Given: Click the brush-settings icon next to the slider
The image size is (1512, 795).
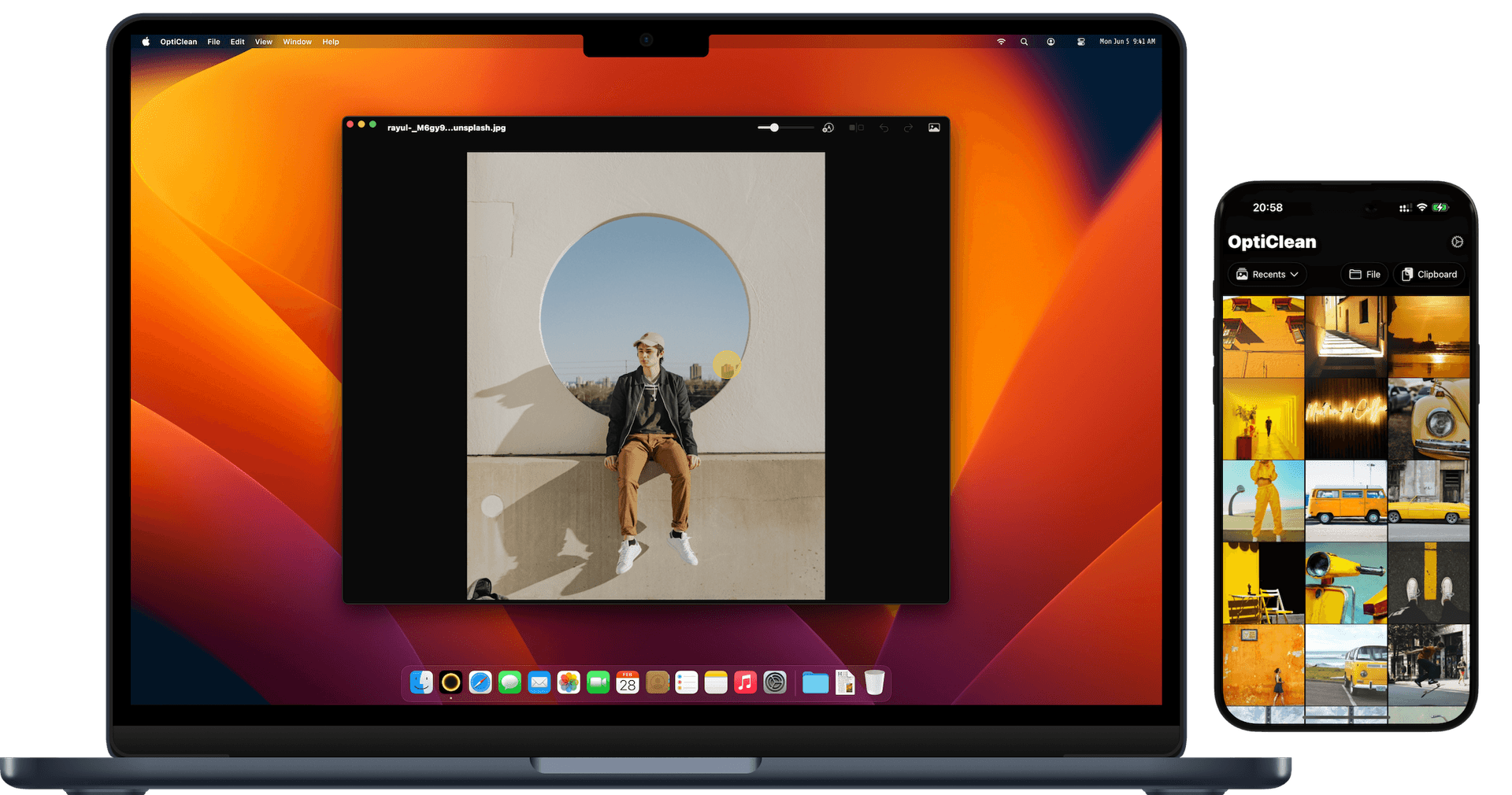Looking at the screenshot, I should point(828,128).
